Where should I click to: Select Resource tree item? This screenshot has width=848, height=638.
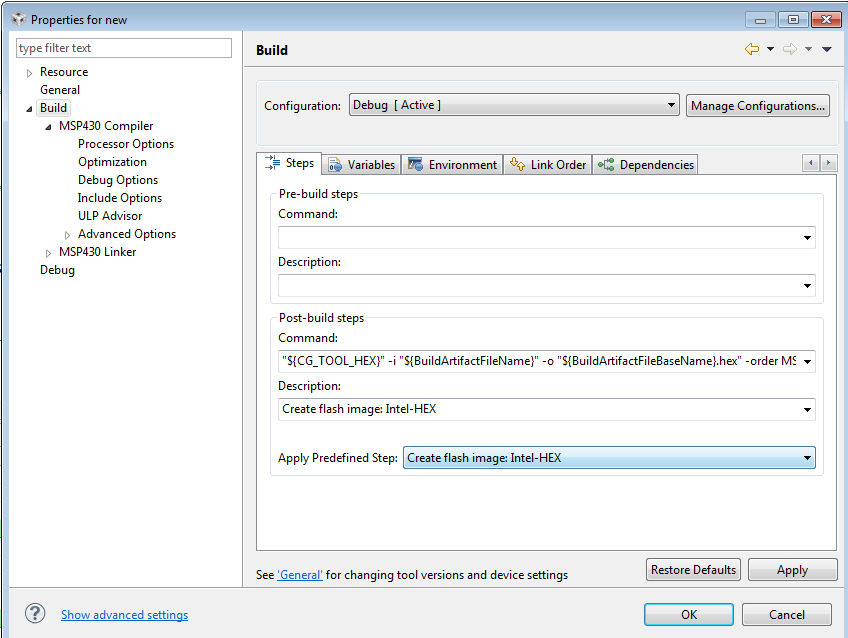[x=64, y=72]
